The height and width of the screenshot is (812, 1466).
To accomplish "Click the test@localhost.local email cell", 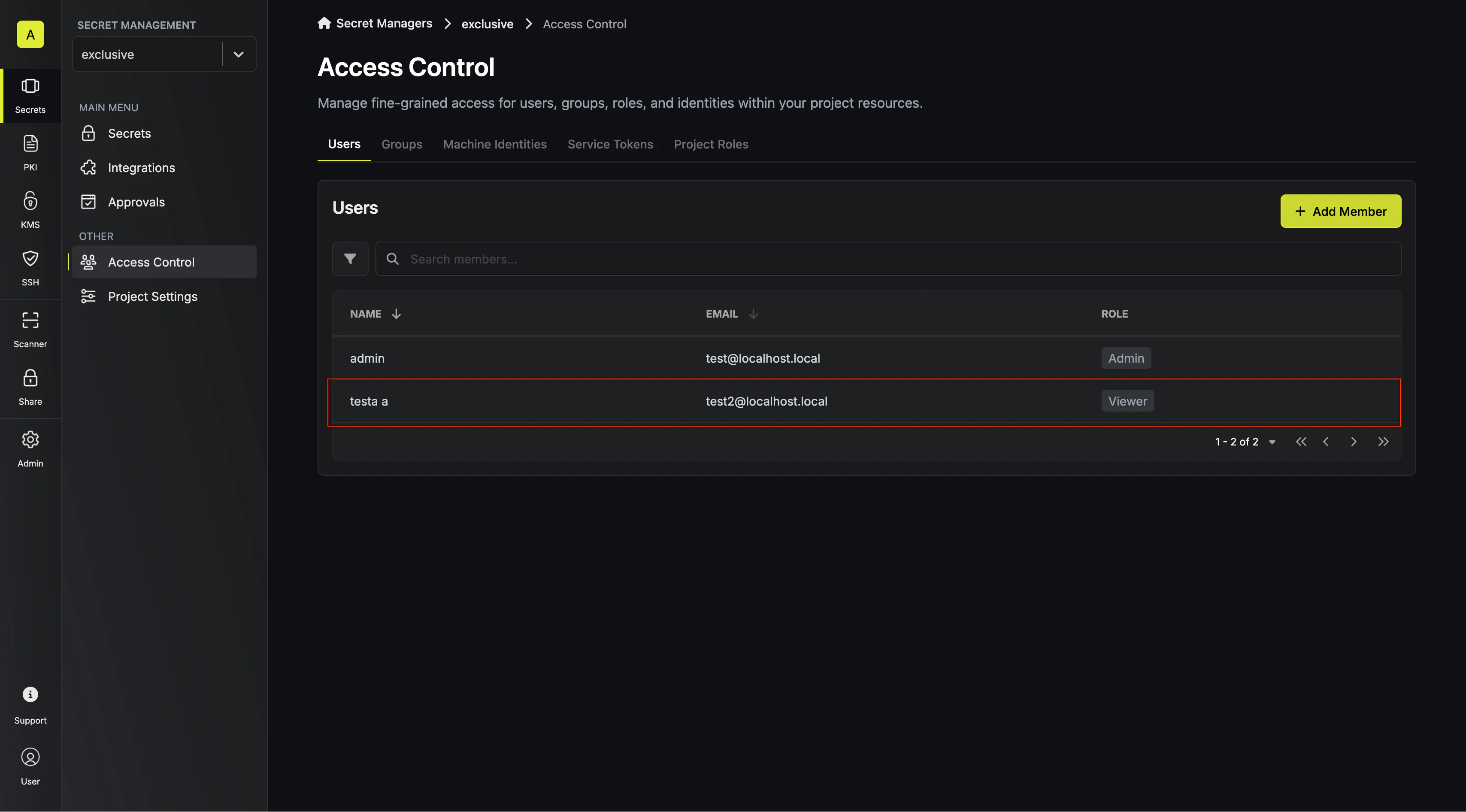I will (x=763, y=358).
